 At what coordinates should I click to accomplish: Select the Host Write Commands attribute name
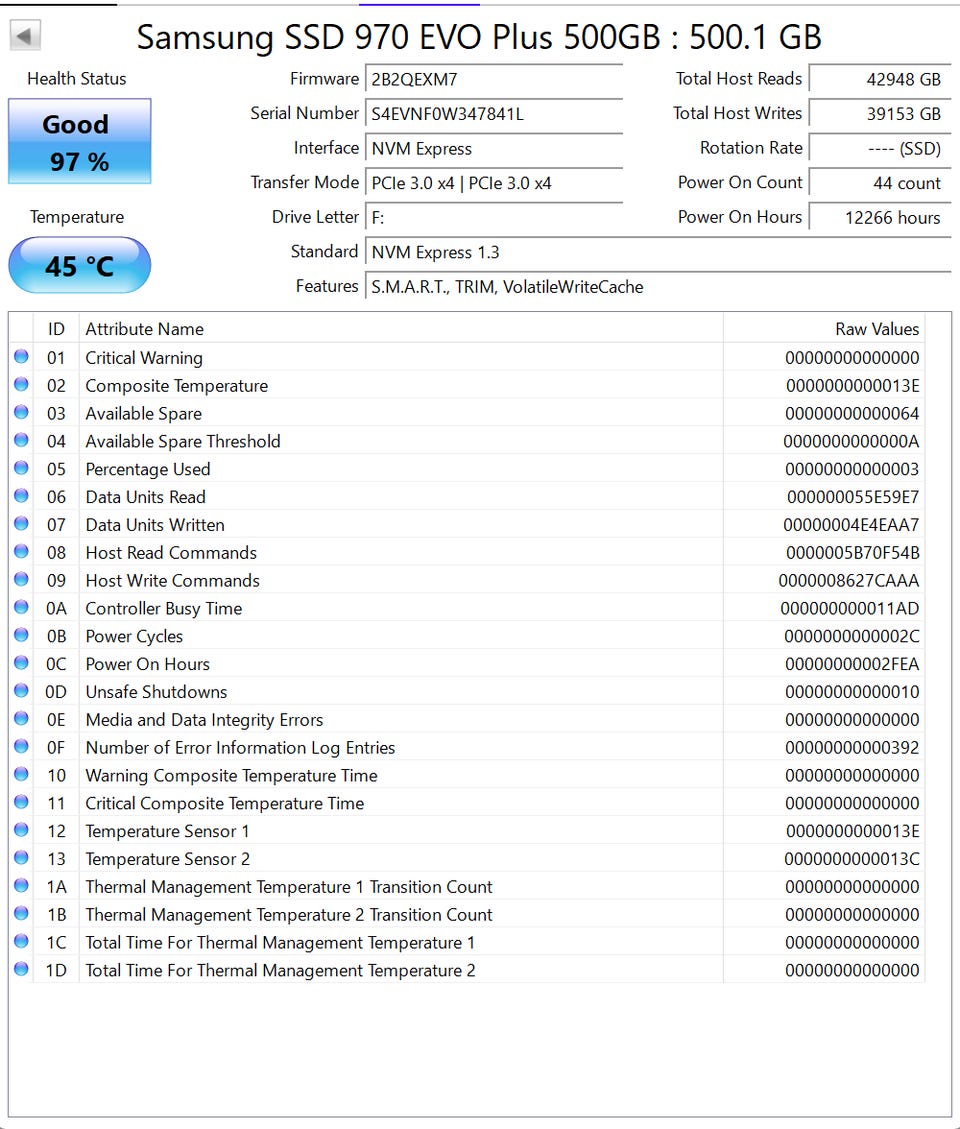point(172,581)
